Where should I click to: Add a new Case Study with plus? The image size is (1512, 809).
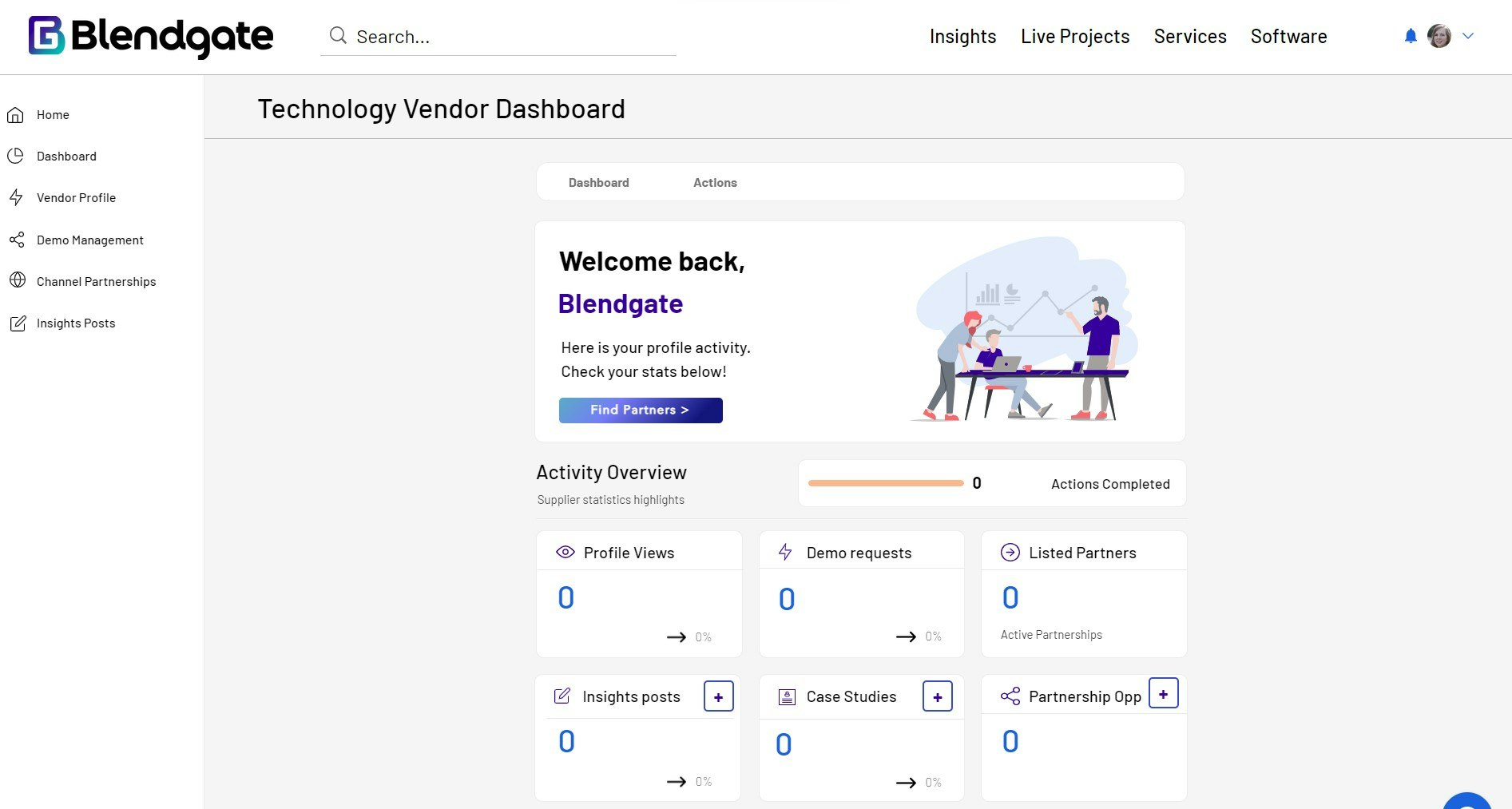click(938, 696)
